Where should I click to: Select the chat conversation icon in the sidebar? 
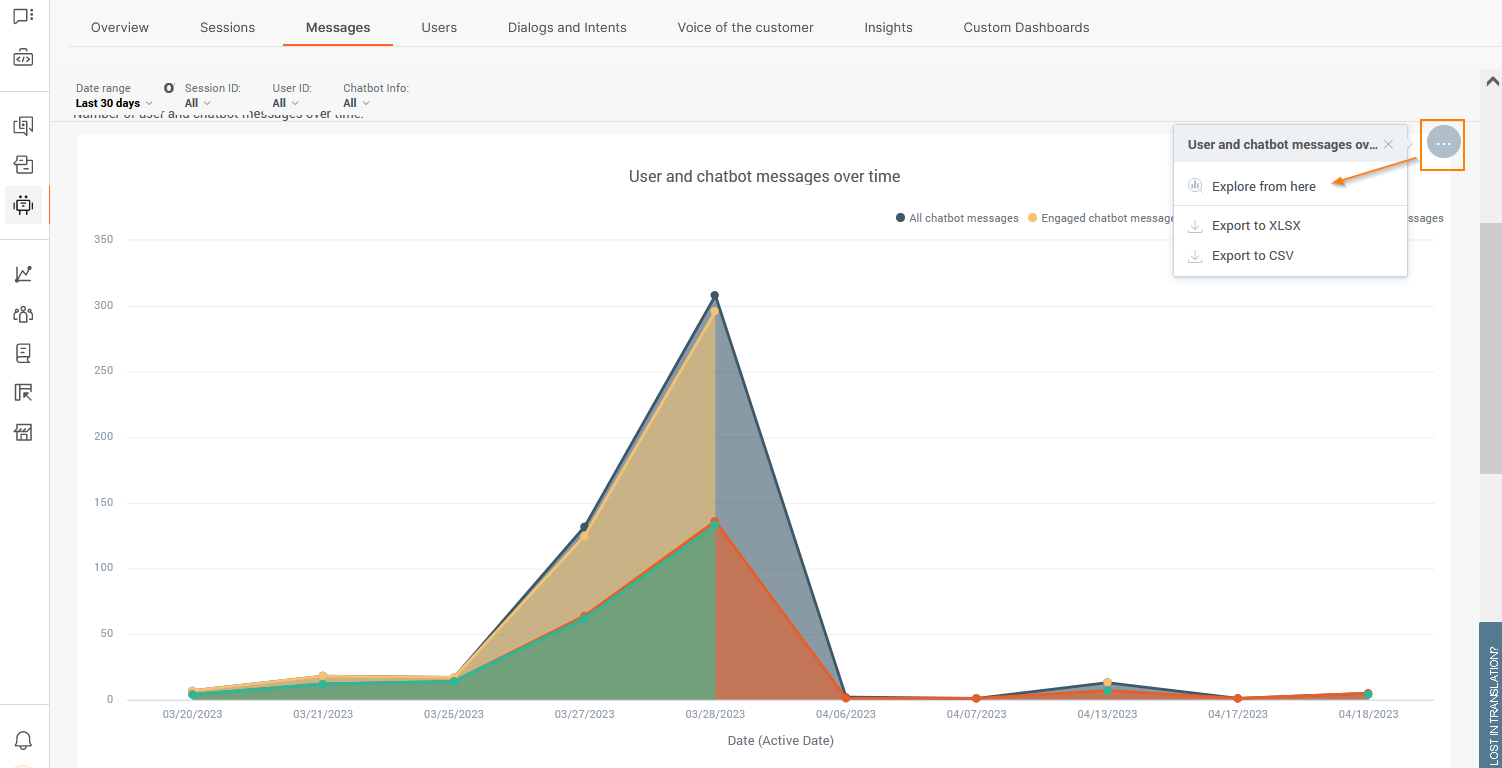[x=23, y=16]
